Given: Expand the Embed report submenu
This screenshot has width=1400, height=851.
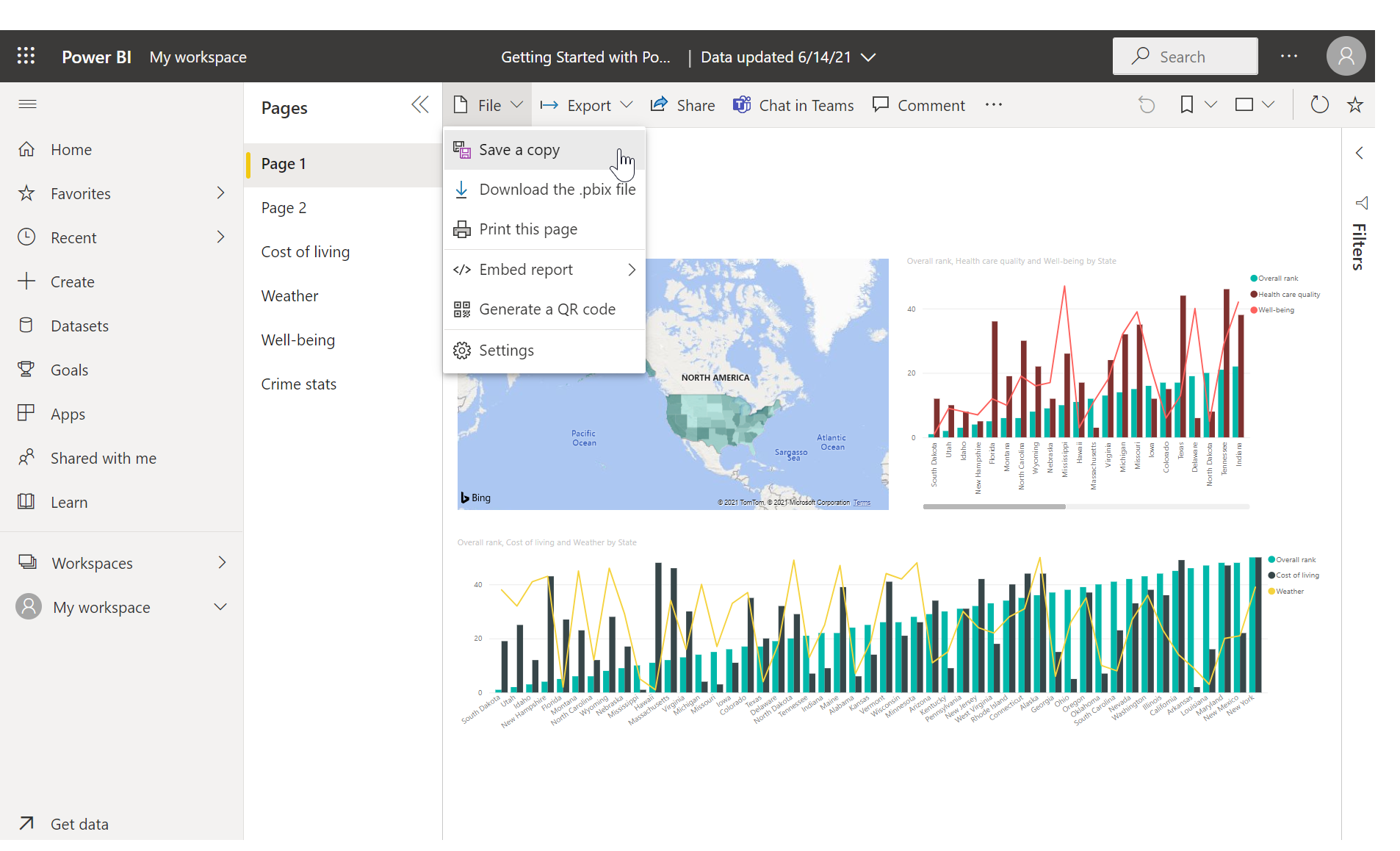Looking at the screenshot, I should pyautogui.click(x=544, y=270).
